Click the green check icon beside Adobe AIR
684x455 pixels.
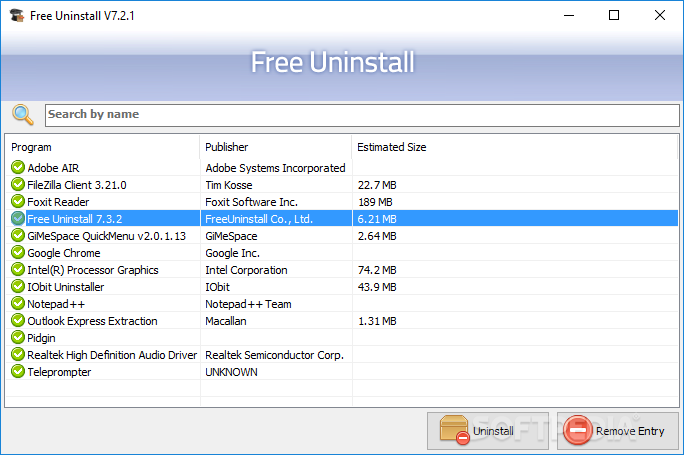(x=18, y=167)
